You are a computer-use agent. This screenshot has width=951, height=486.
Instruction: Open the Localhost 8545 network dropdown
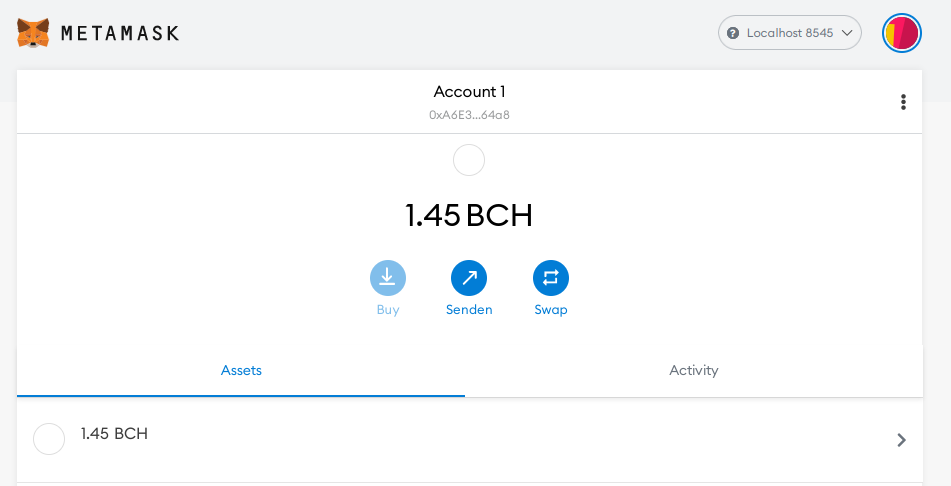790,33
